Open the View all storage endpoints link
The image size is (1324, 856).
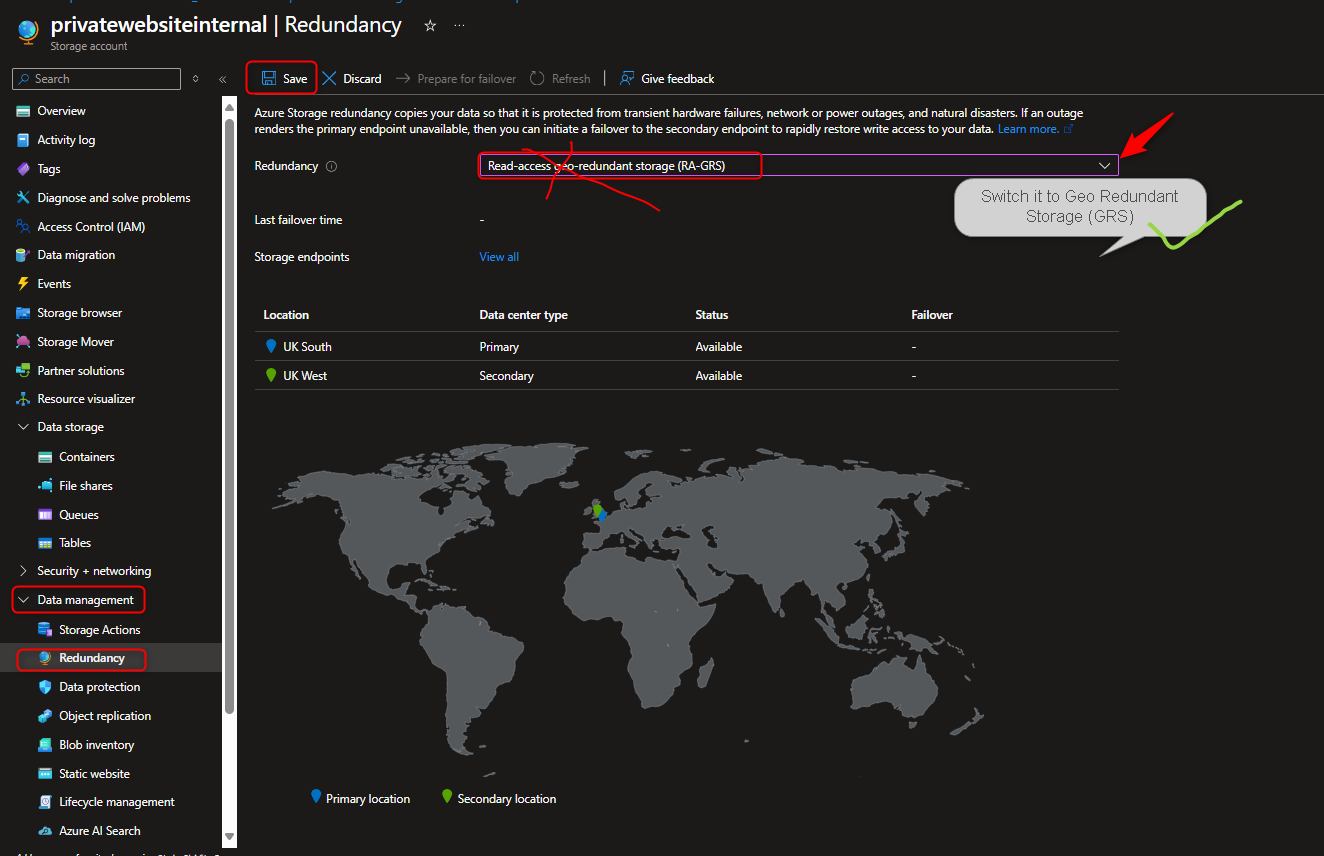tap(498, 256)
